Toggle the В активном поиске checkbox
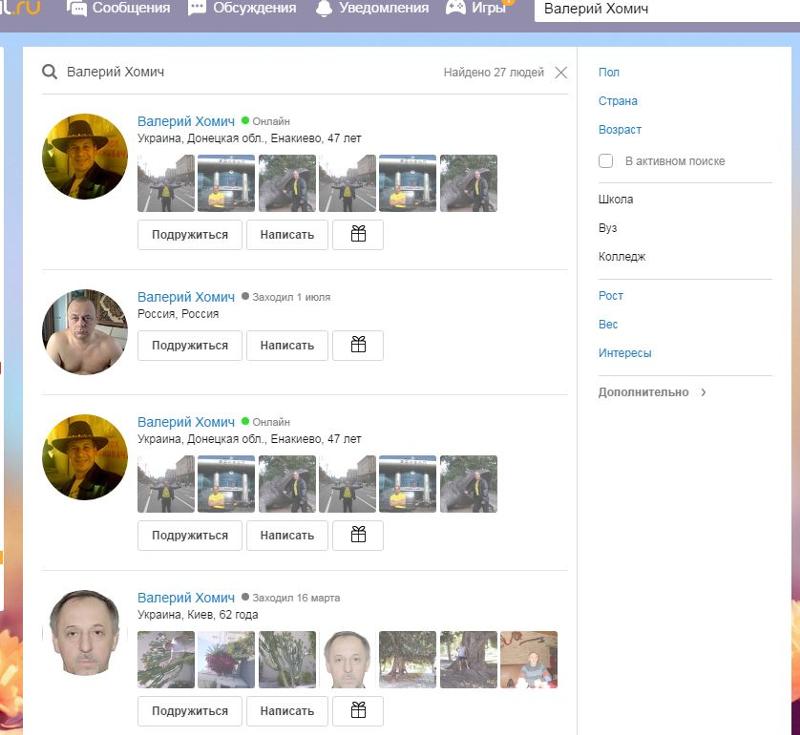 click(606, 161)
